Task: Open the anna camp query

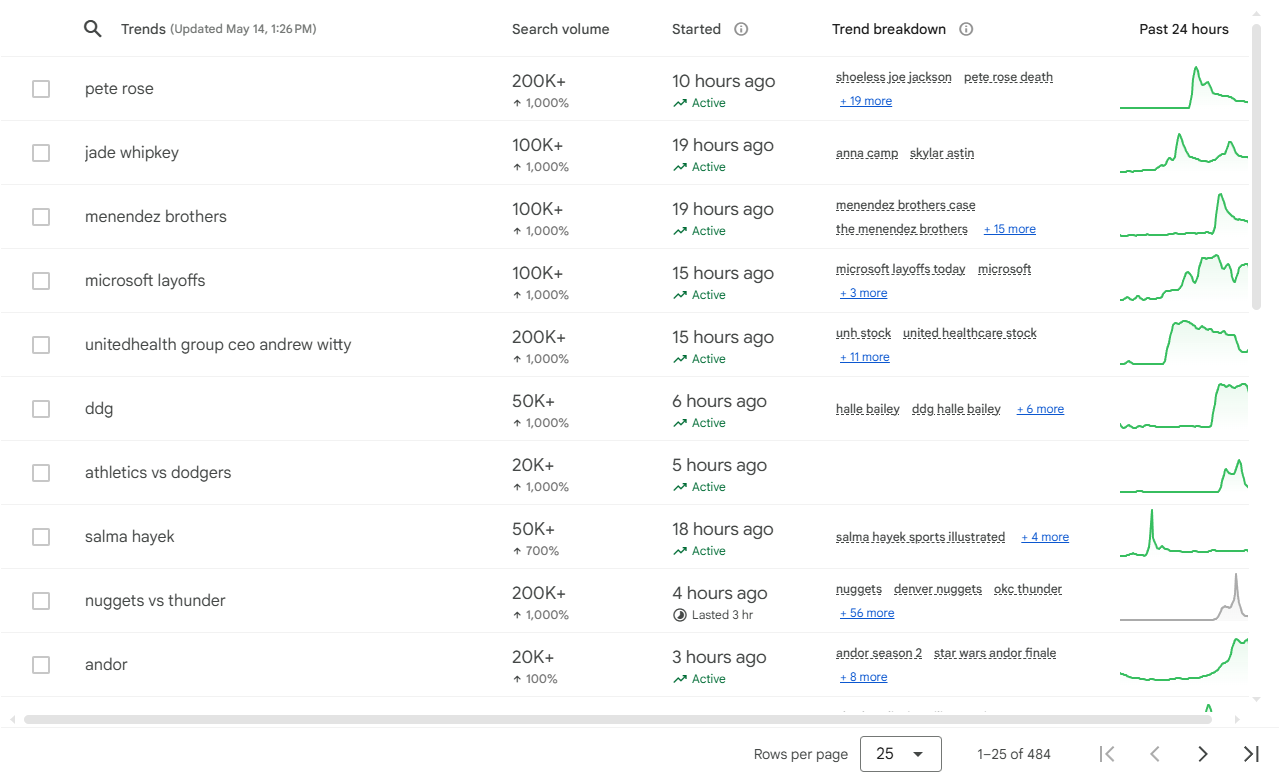Action: [867, 153]
